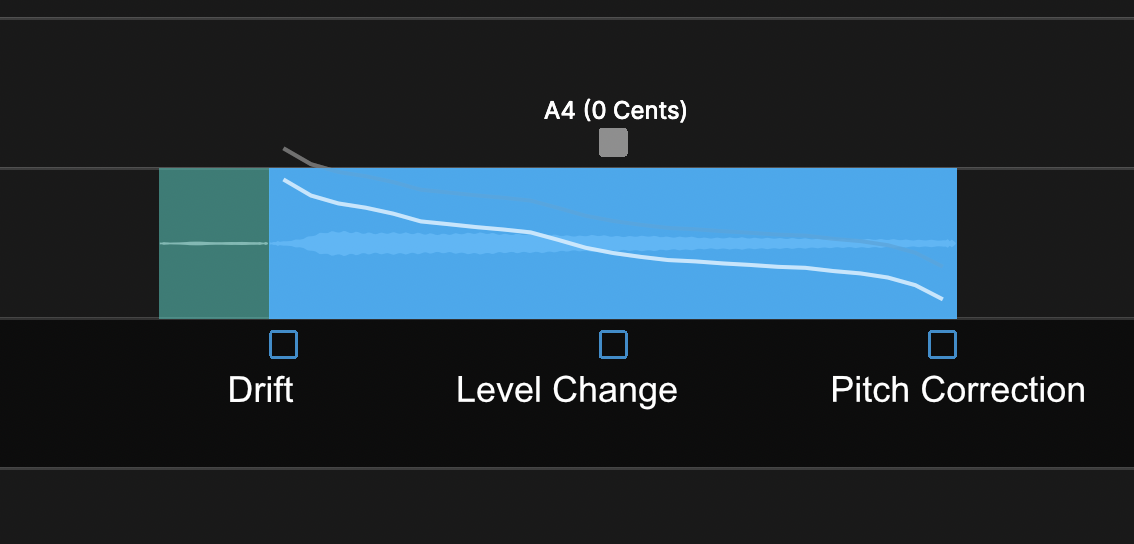
Task: Click the falling tail end of pitch curve
Action: coord(940,297)
